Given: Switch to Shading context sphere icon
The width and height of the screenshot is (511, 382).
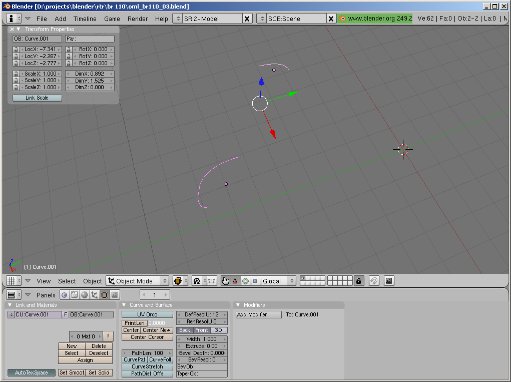Looking at the screenshot, I should [x=84, y=295].
